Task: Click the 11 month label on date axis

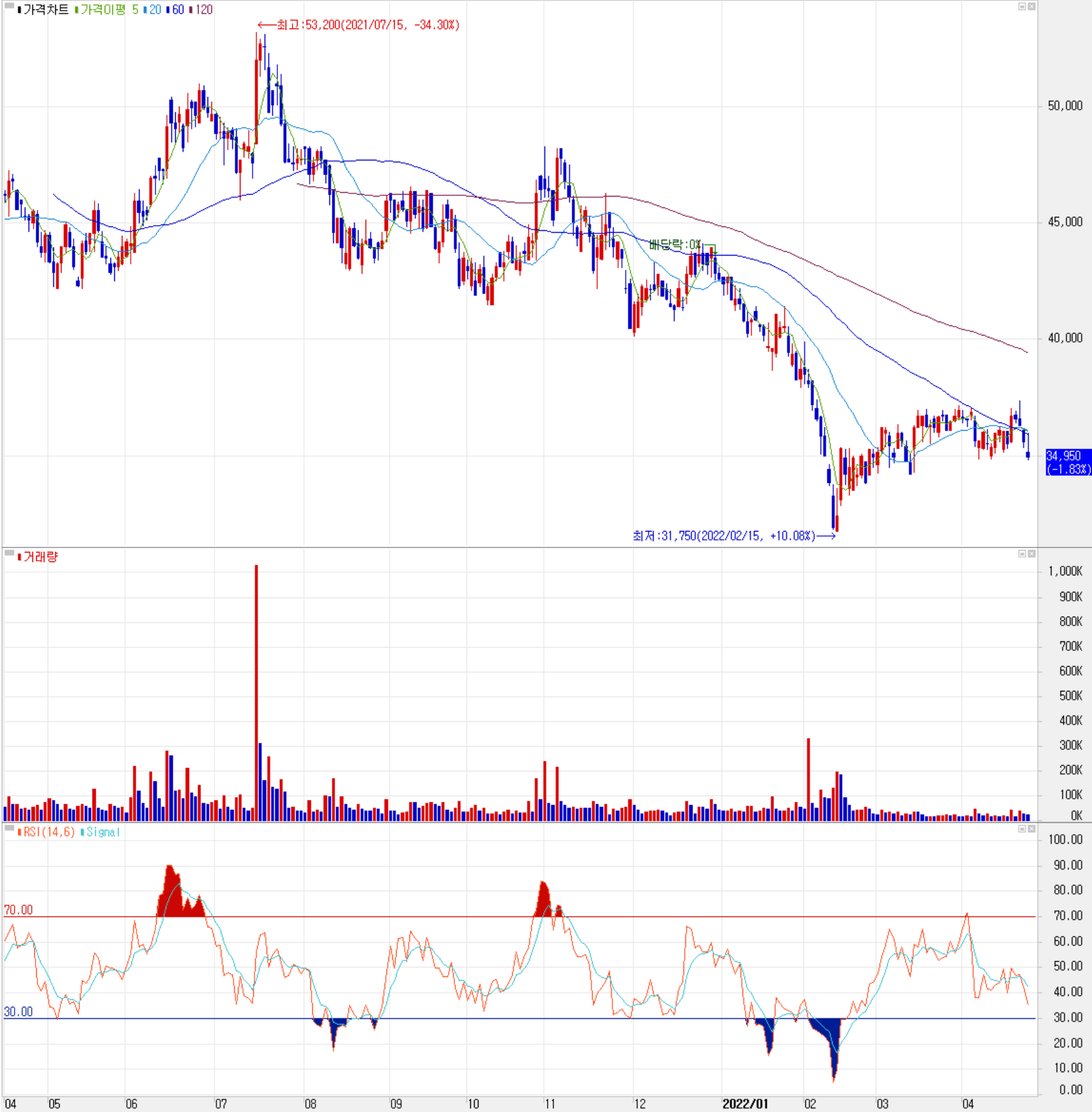Action: 549,1104
